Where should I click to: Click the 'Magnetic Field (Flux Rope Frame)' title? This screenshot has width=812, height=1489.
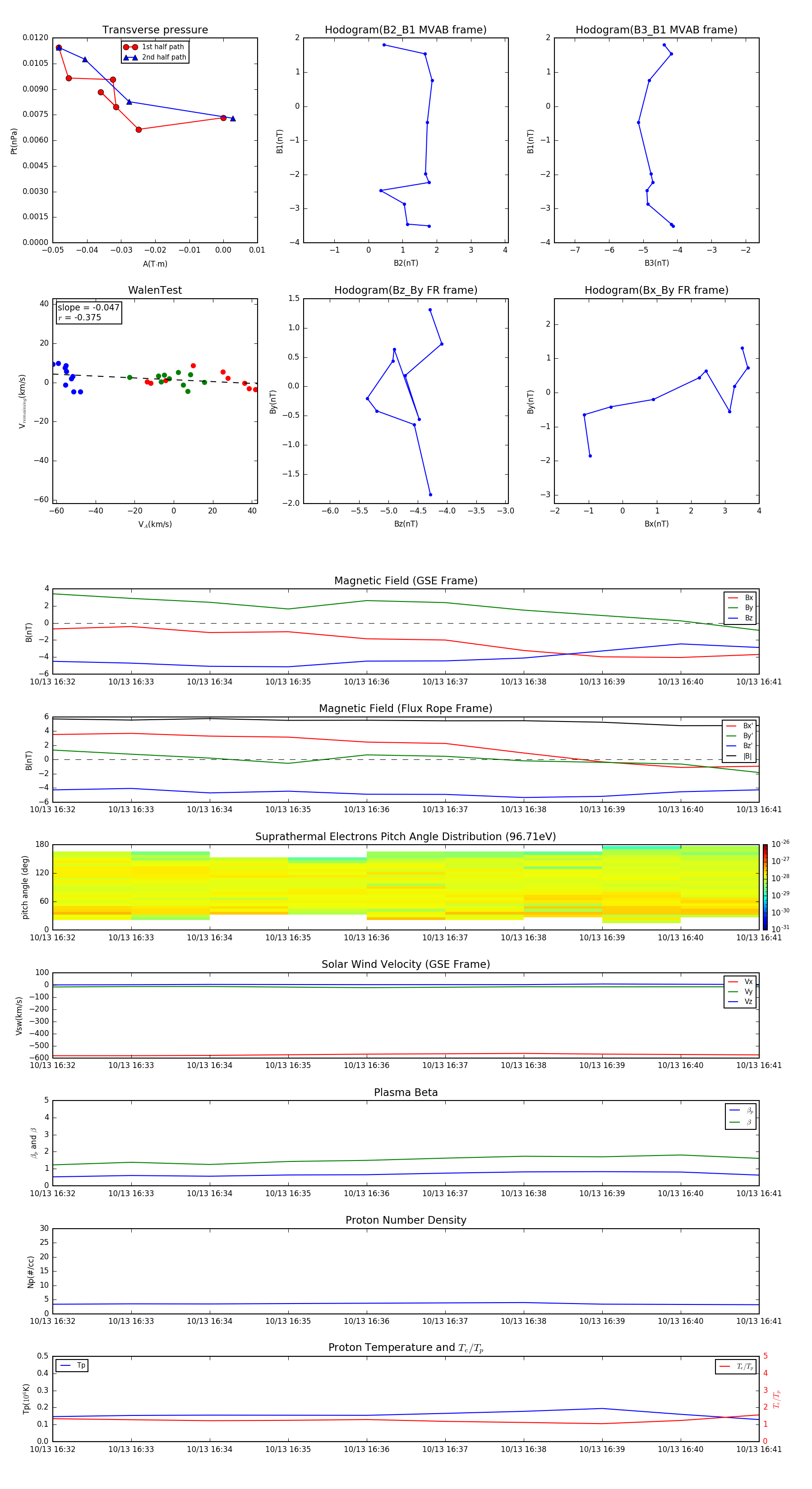click(406, 709)
